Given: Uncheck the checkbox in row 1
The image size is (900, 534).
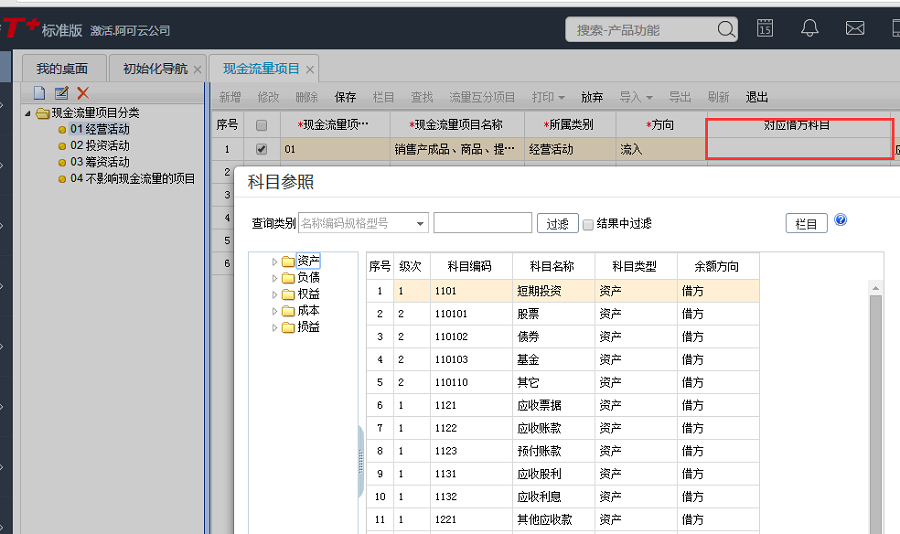Looking at the screenshot, I should coord(262,150).
